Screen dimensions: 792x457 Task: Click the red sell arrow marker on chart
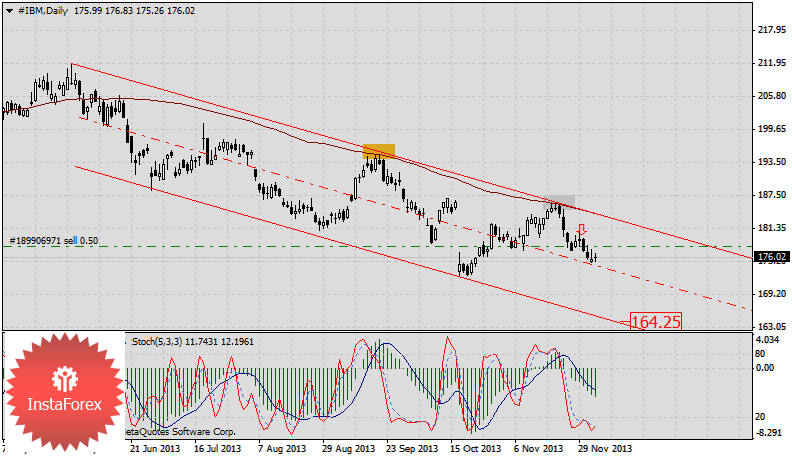click(582, 229)
